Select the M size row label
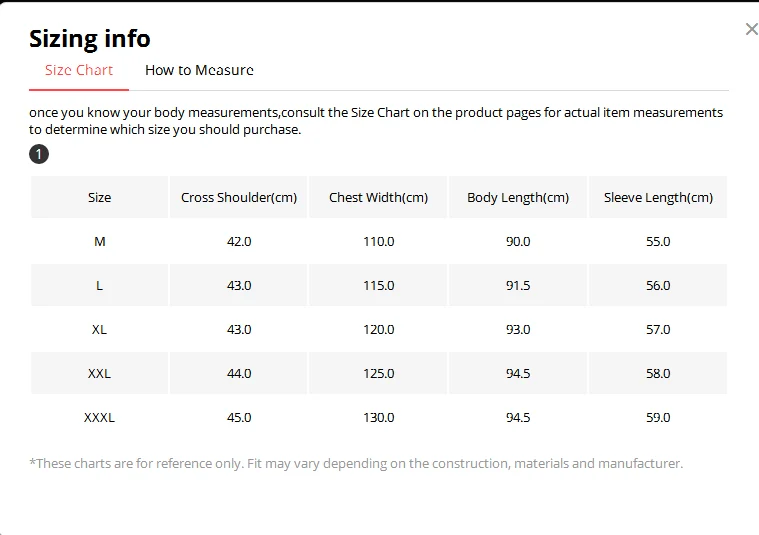 (x=99, y=242)
